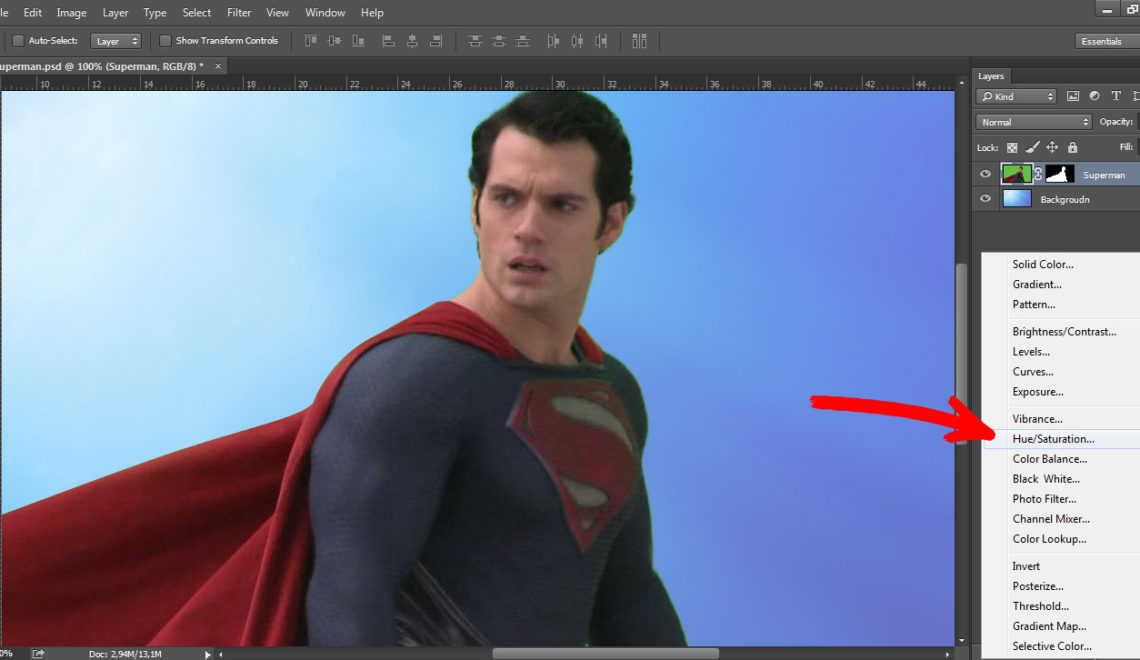The height and width of the screenshot is (660, 1140).
Task: Filter layers by adjustment layer icon
Action: pos(1094,96)
